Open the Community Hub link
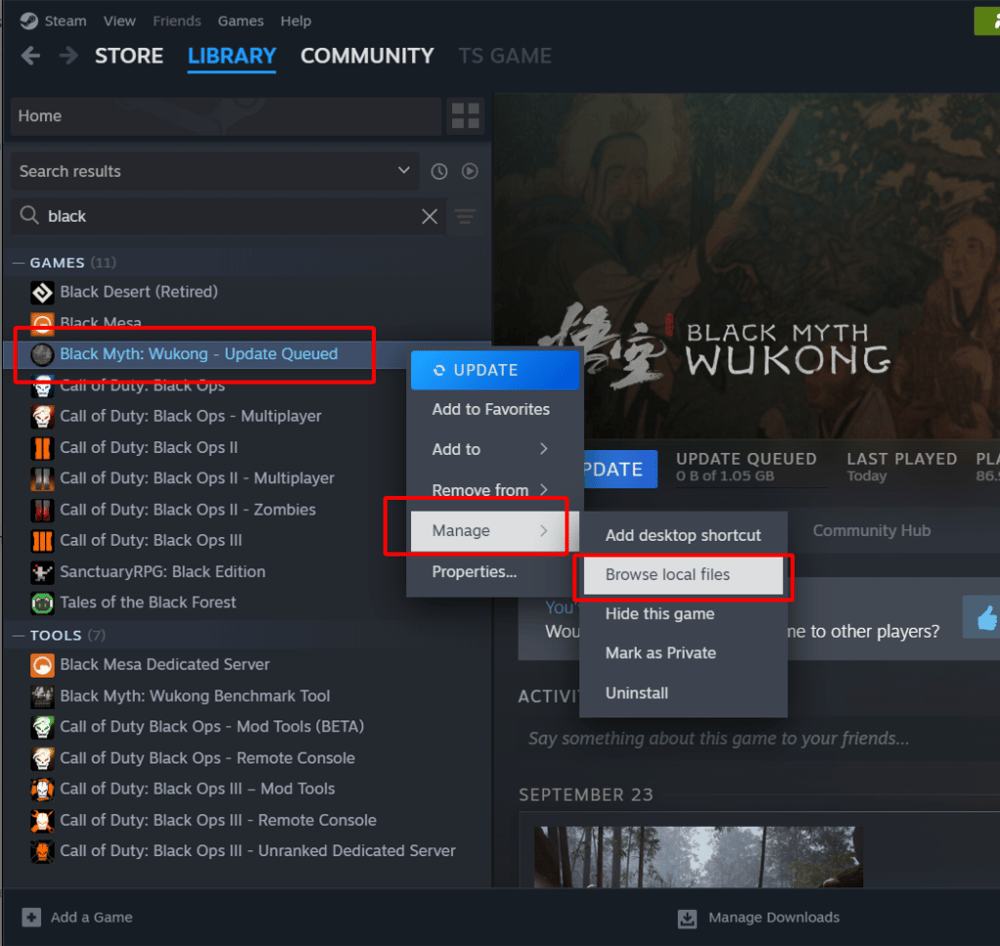Screen dimensions: 1000x946 (x=871, y=531)
